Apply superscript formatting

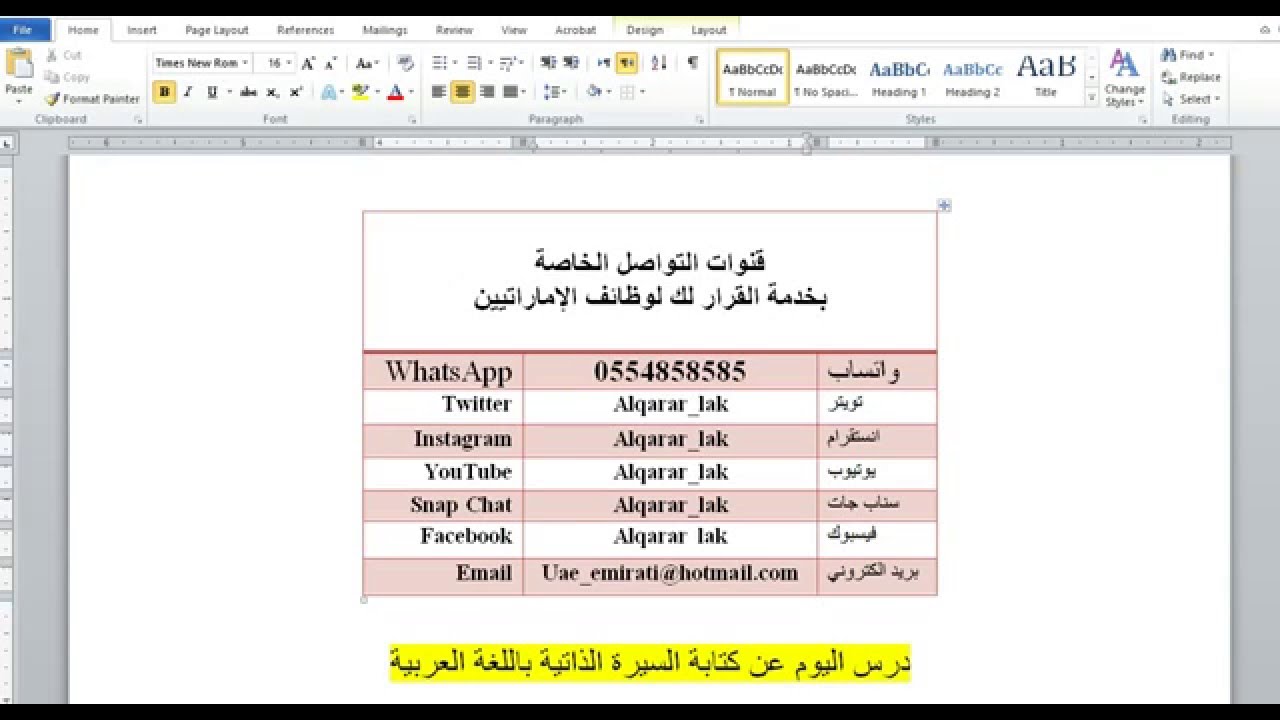point(296,92)
